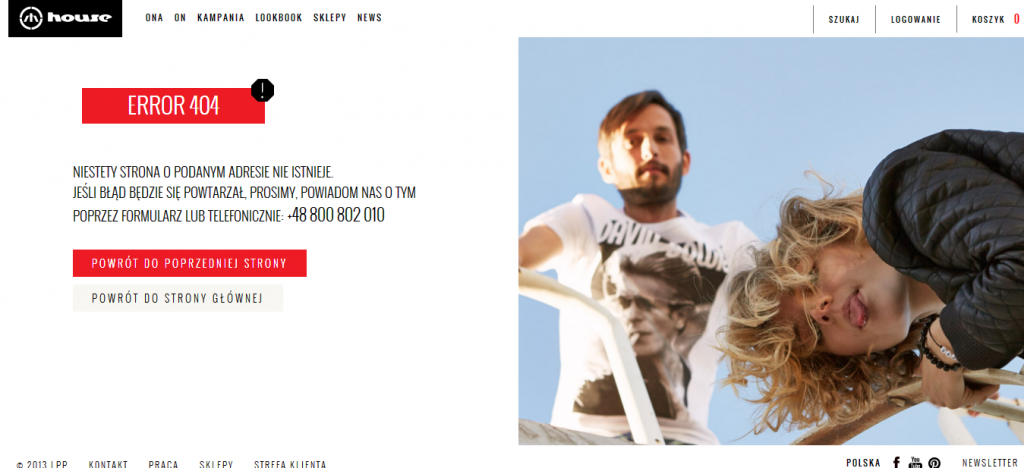Image resolution: width=1024 pixels, height=468 pixels.
Task: Open the ONA menu
Action: [154, 18]
